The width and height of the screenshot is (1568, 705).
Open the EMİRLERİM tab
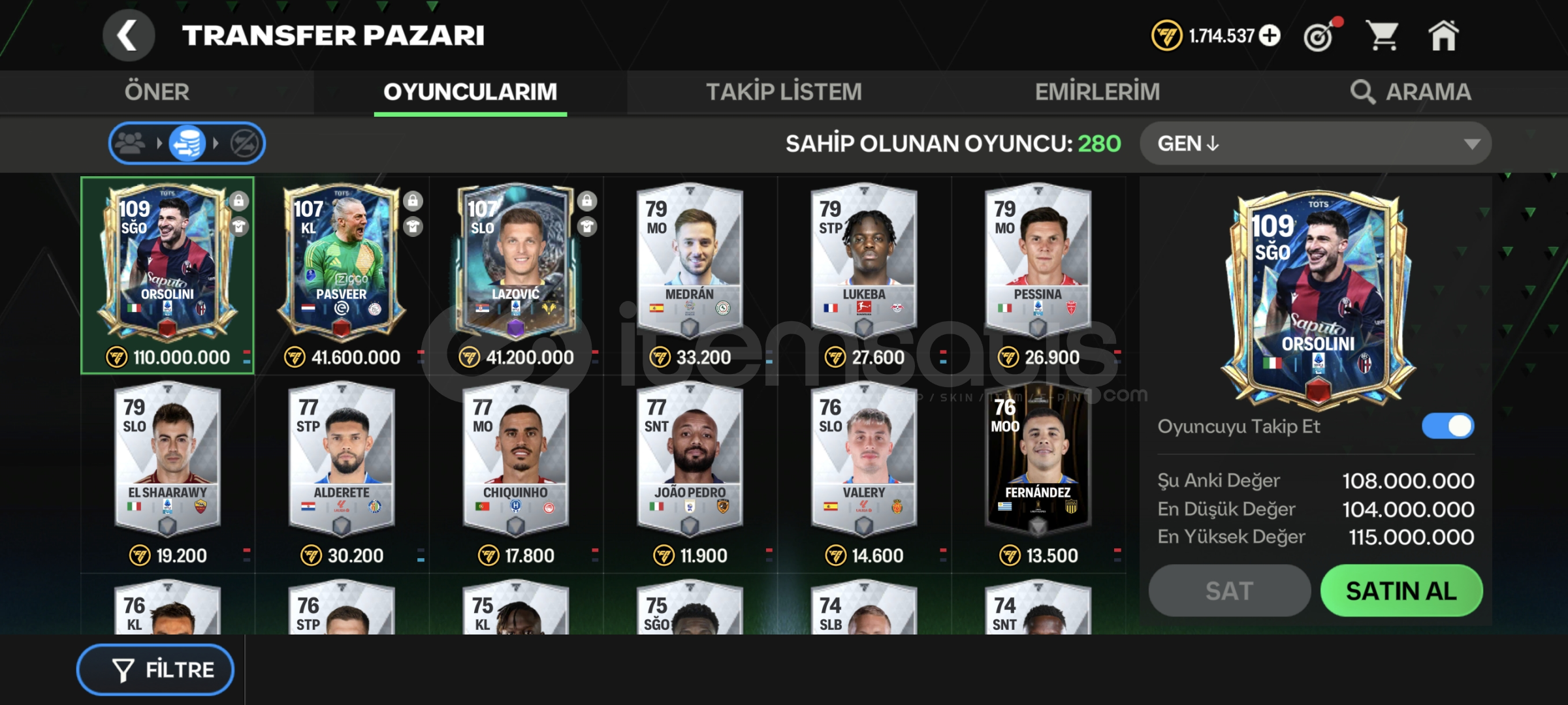[1097, 92]
